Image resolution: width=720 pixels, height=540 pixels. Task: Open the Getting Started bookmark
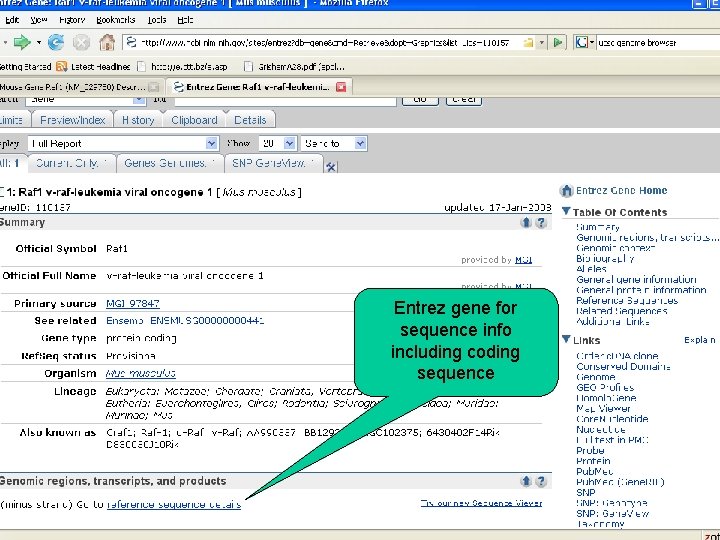(26, 67)
